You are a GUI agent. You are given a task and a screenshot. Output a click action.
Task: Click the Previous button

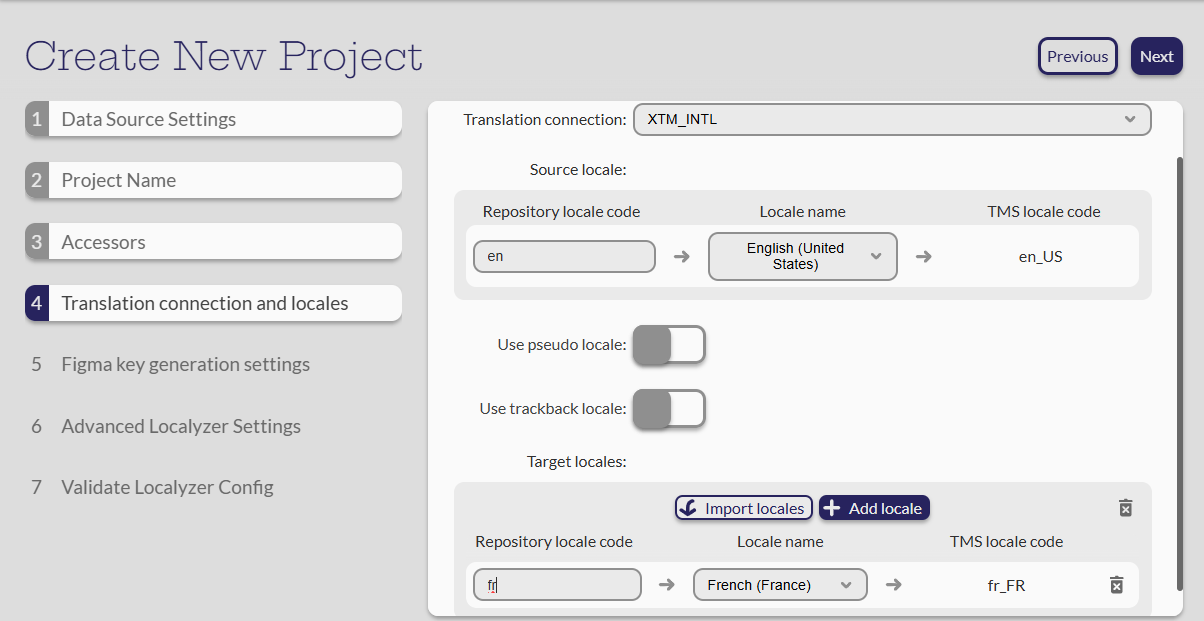point(1077,57)
